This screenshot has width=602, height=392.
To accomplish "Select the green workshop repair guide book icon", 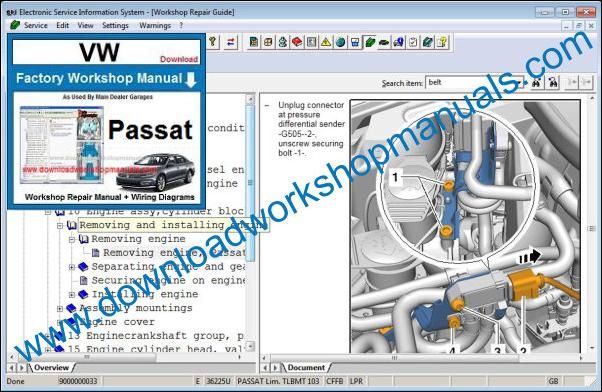I will click(370, 42).
